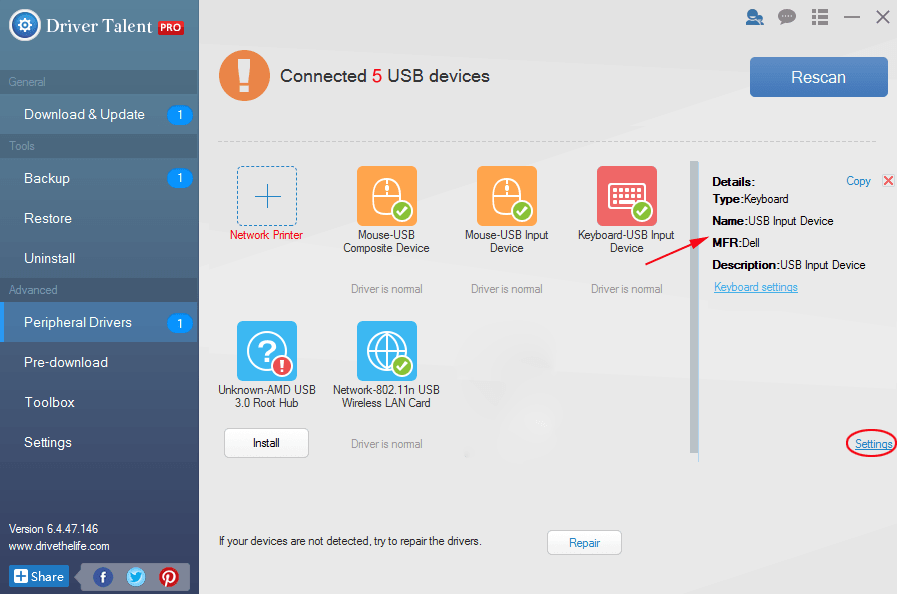Click the vertical scrollbar beside device list
This screenshot has width=897, height=594.
694,307
